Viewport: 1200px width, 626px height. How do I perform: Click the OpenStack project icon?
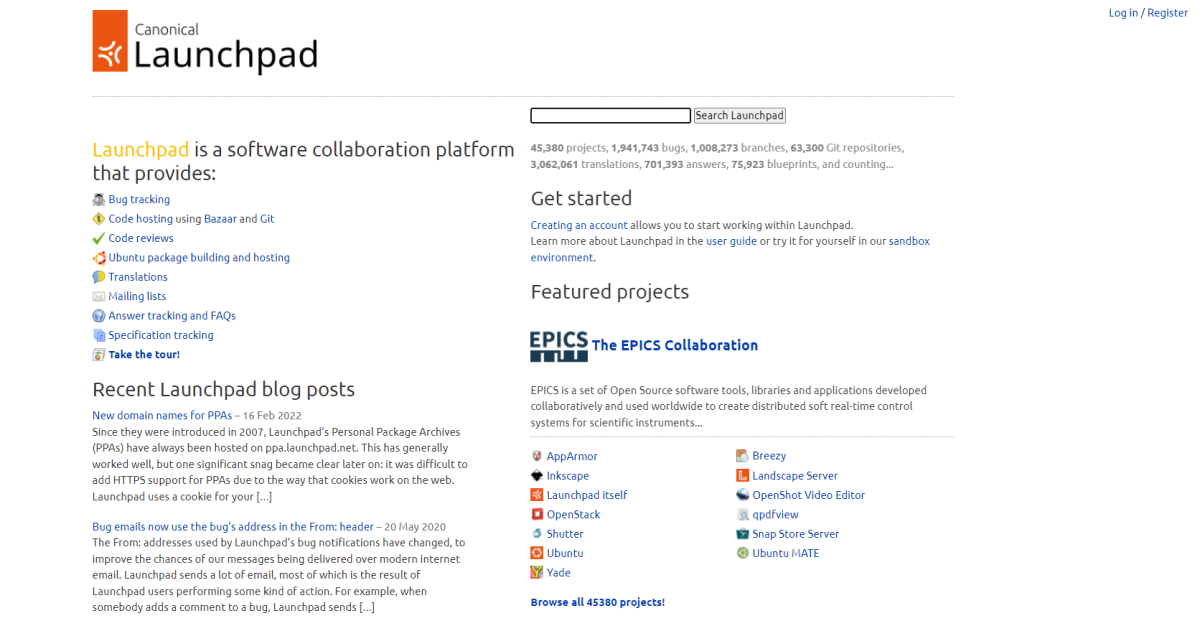537,515
